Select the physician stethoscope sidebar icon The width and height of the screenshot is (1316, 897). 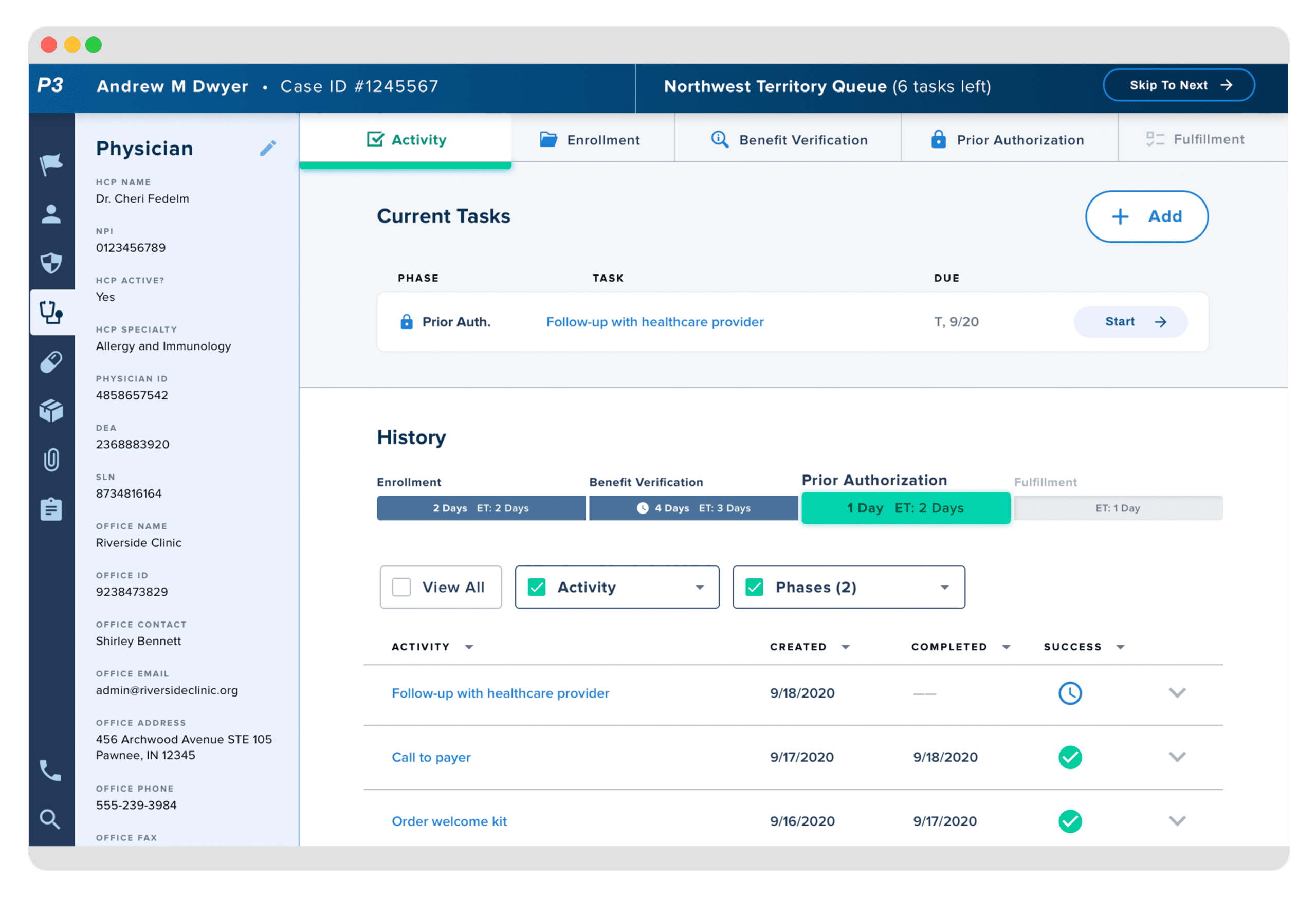point(51,312)
